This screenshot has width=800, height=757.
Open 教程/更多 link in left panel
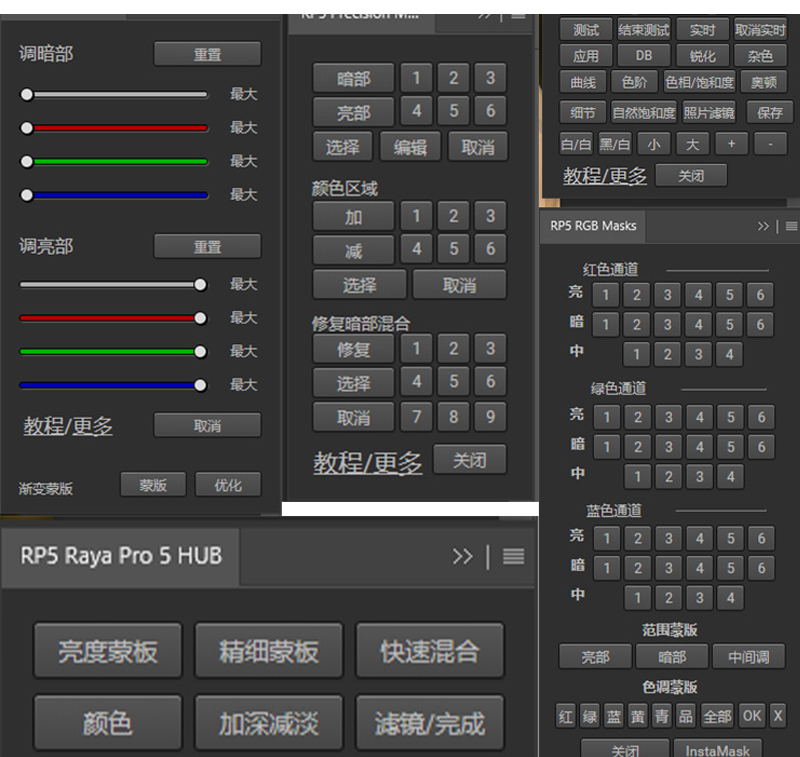68,426
